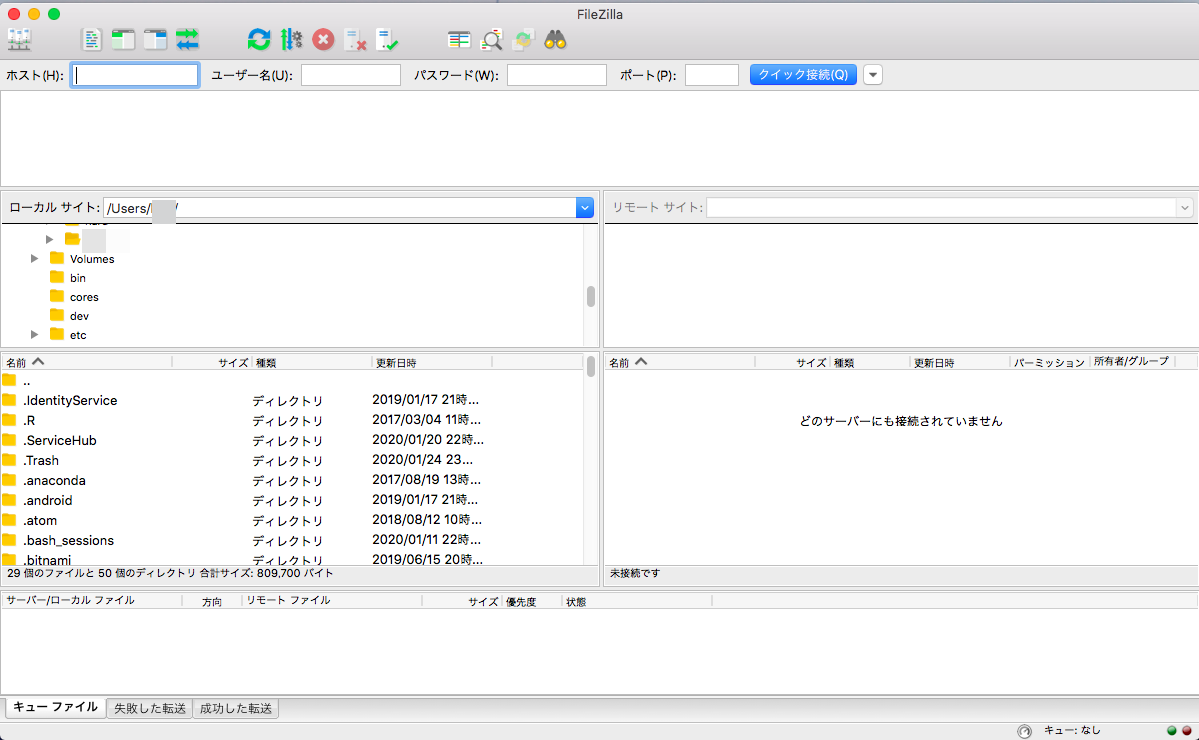Click the サーバー/ローカル ファイル queue column header
This screenshot has width=1199, height=740.
(x=92, y=601)
